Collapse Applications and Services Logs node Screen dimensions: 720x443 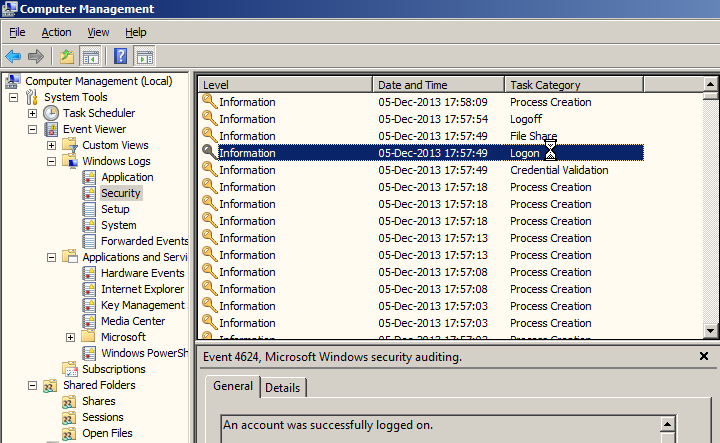pyautogui.click(x=51, y=258)
